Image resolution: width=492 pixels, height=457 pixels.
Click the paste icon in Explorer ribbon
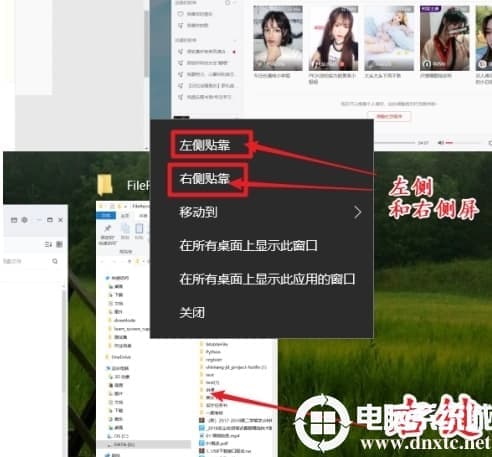pyautogui.click(x=139, y=229)
